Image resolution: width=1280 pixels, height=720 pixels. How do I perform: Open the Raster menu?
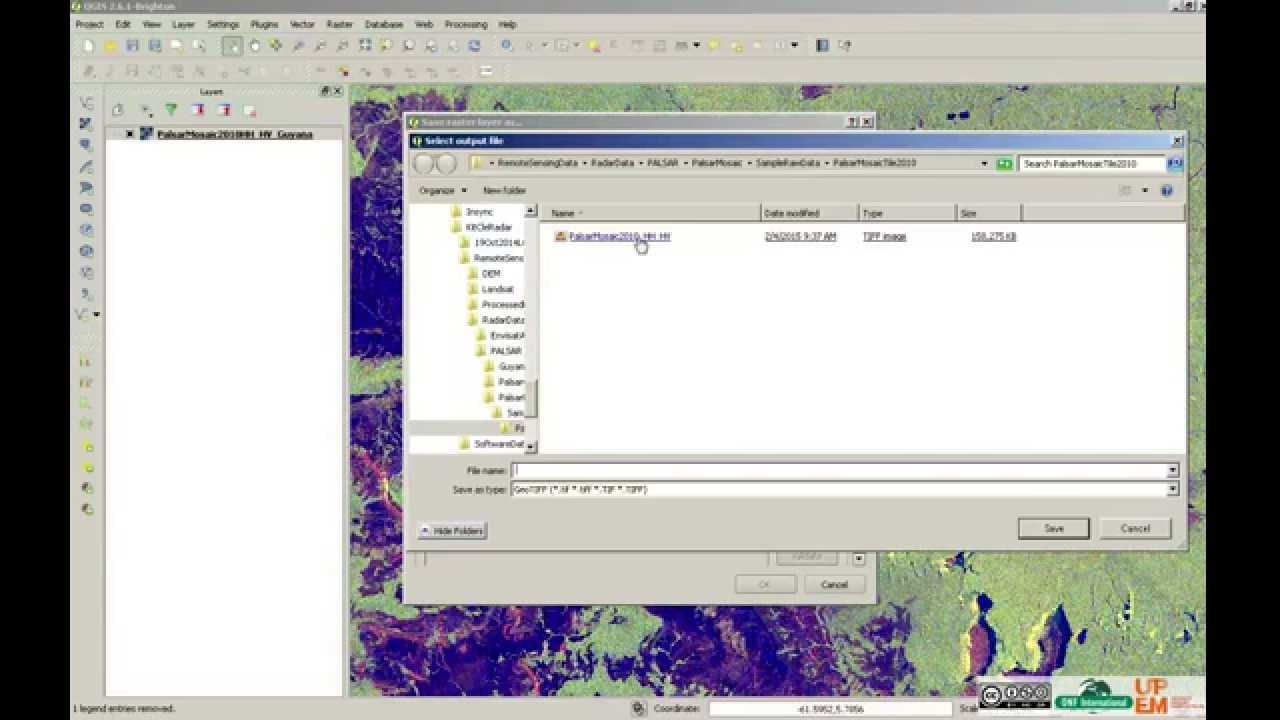click(x=340, y=24)
